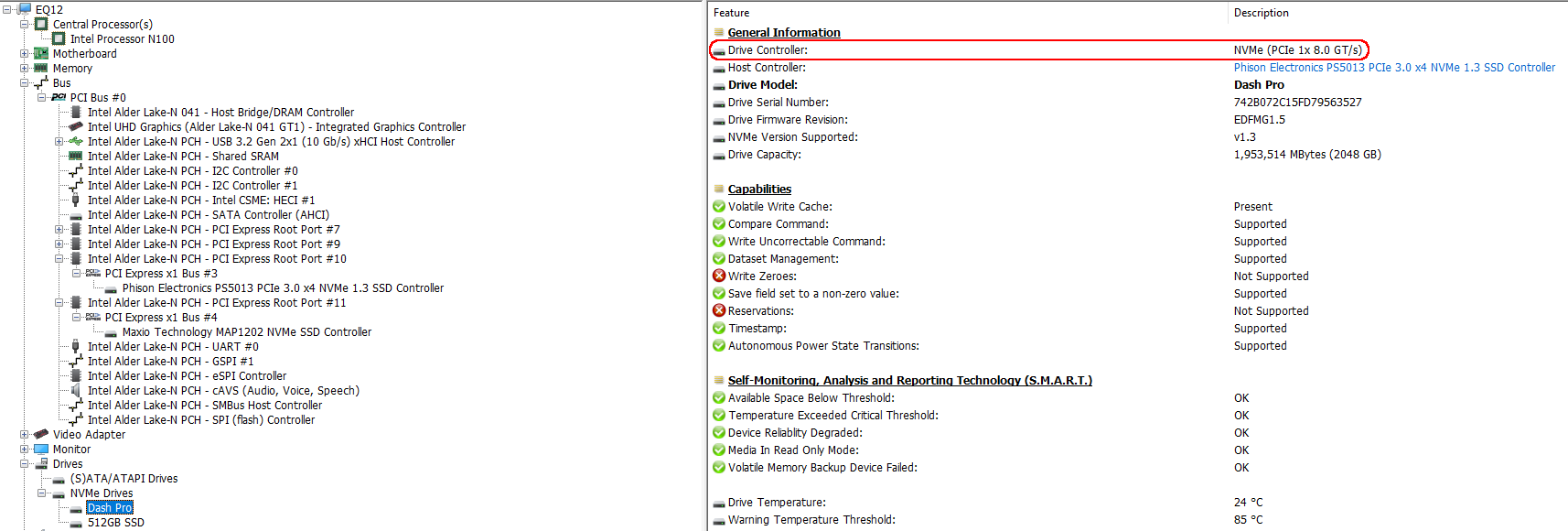The width and height of the screenshot is (1568, 531).
Task: Click the Shared SRAM memory icon
Action: point(76,156)
